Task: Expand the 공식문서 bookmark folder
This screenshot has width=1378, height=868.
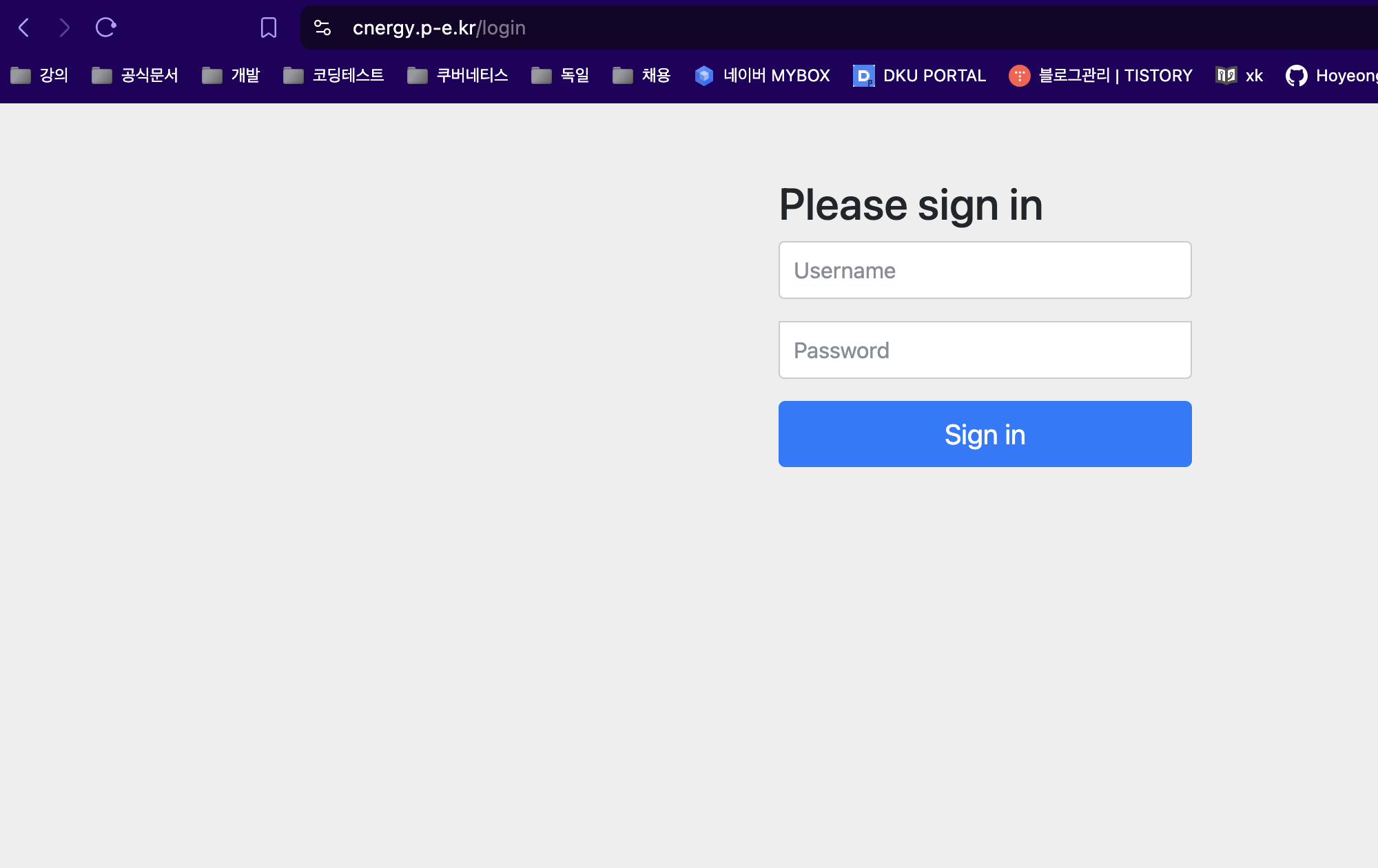Action: tap(135, 75)
